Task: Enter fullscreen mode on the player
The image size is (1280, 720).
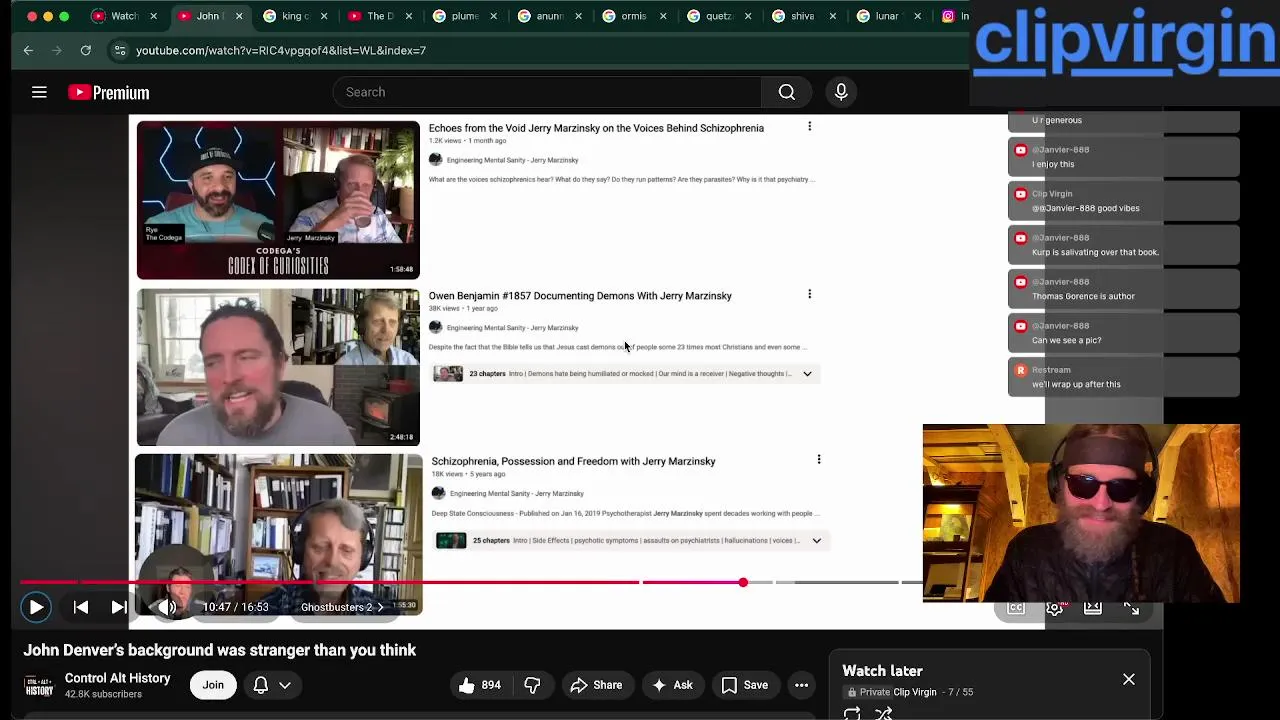Action: click(1131, 608)
